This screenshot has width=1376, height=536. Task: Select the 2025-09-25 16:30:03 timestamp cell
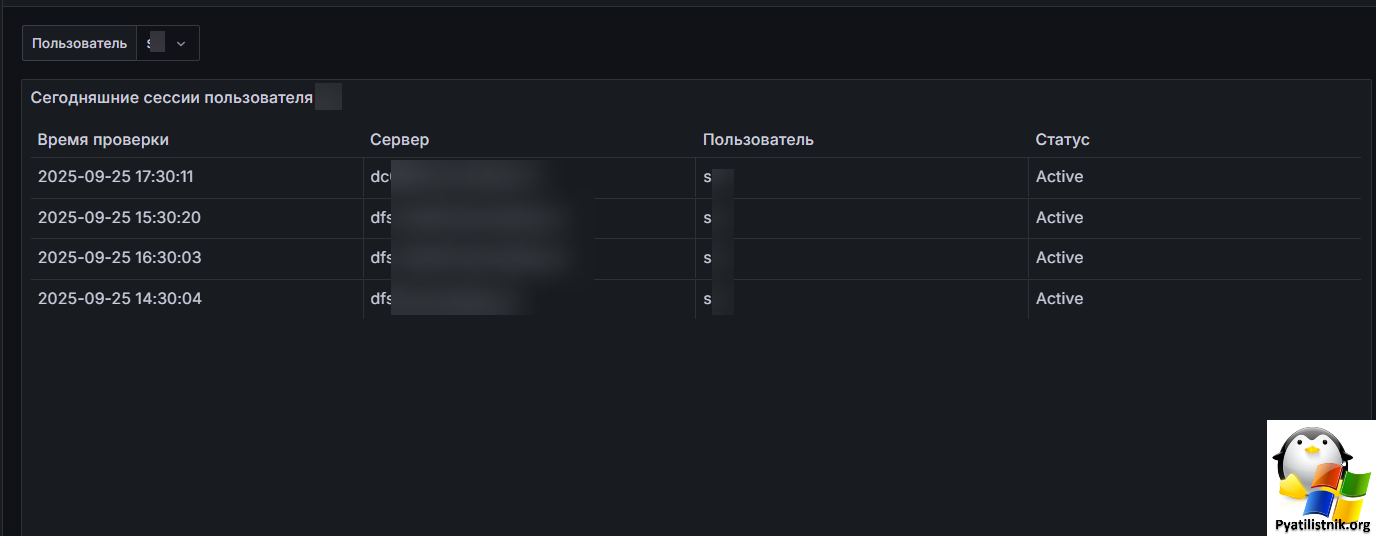tap(119, 258)
